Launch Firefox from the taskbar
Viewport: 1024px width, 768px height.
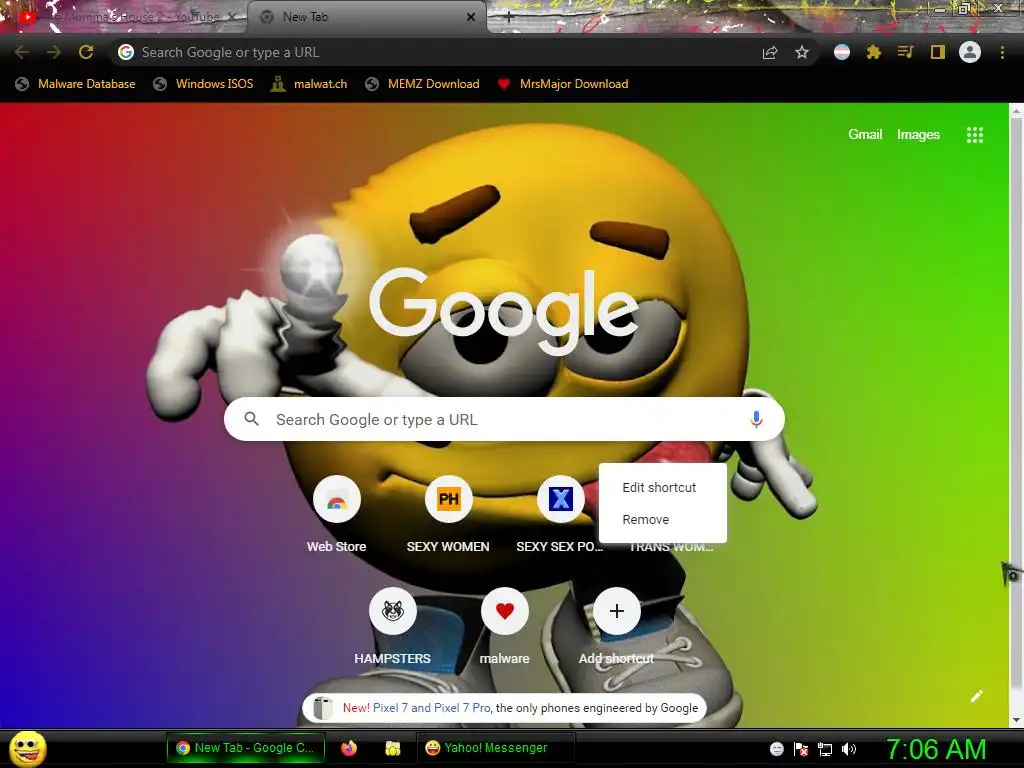click(x=349, y=748)
